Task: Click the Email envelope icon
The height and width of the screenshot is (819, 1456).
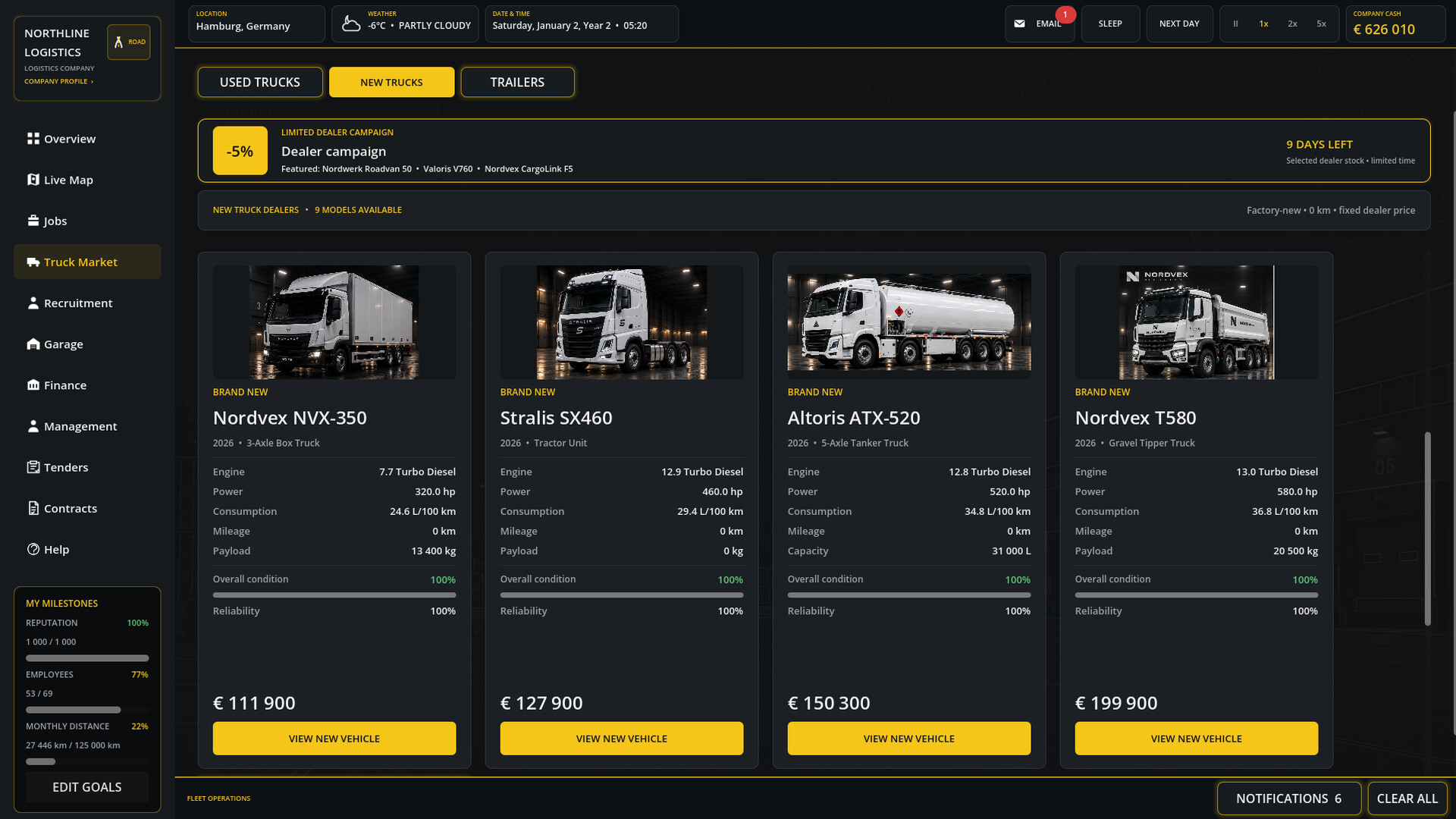Action: 1020,24
